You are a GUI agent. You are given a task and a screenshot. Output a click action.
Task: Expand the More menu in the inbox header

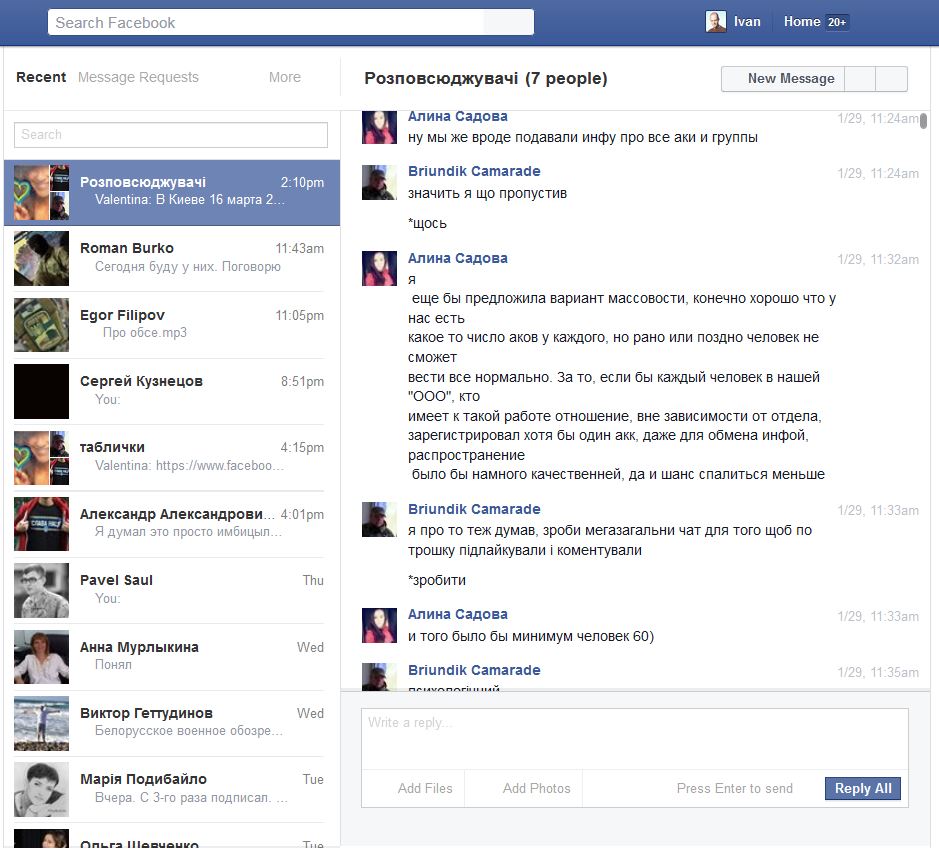[x=285, y=77]
